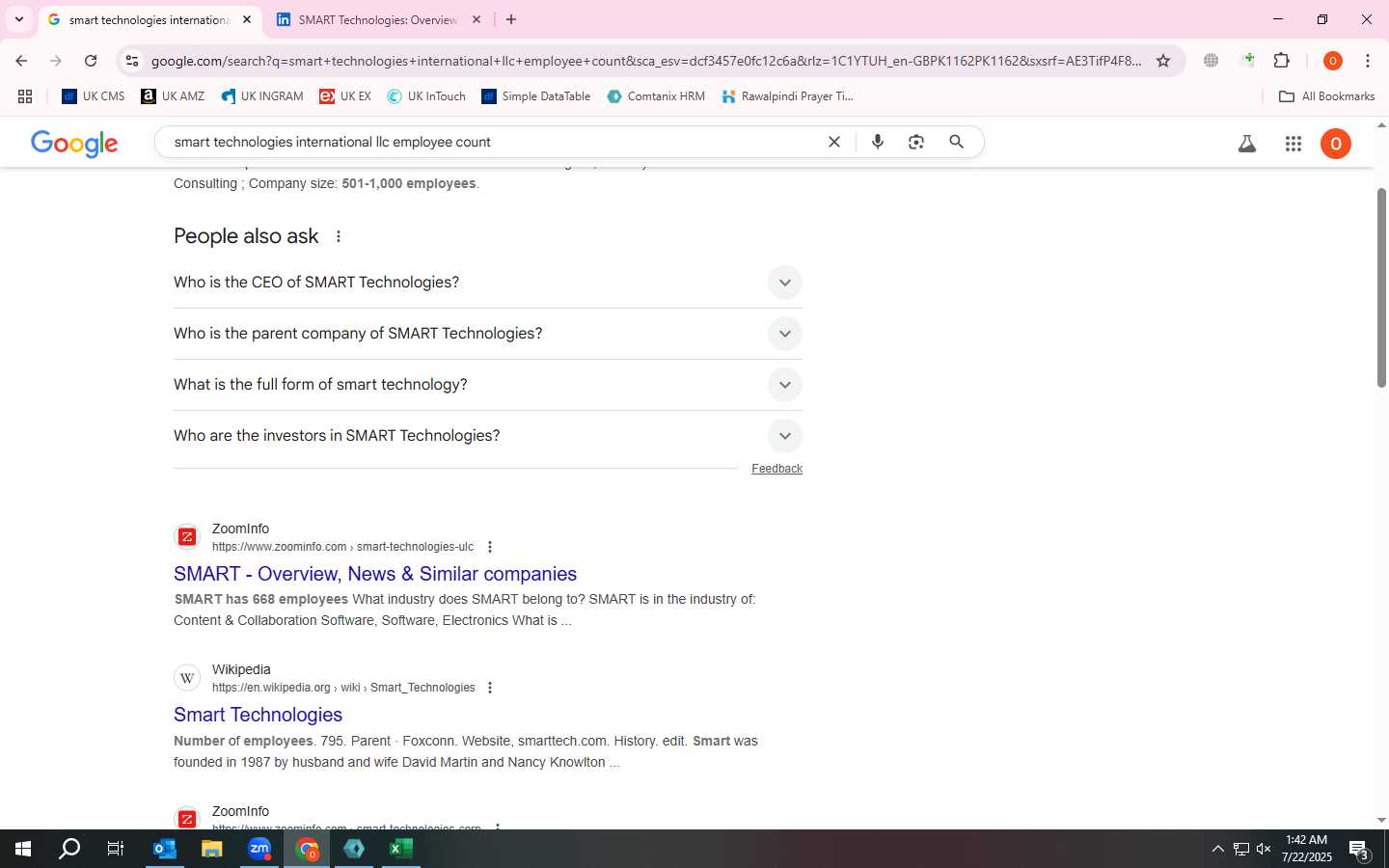Open Windows Start menu
The width and height of the screenshot is (1389, 868).
coord(23,849)
